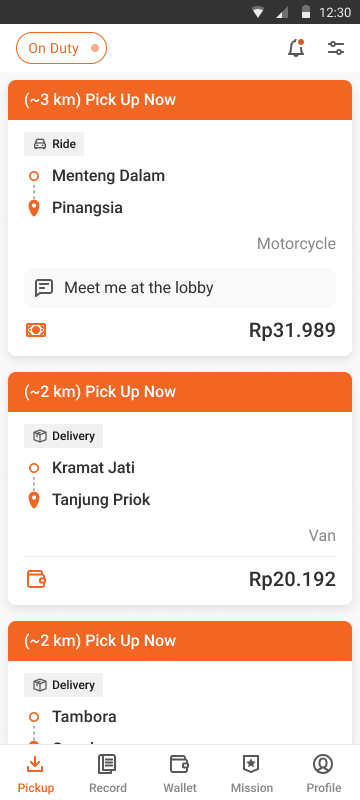Open notifications bell icon
Screen dimensions: 360x800
pos(296,48)
